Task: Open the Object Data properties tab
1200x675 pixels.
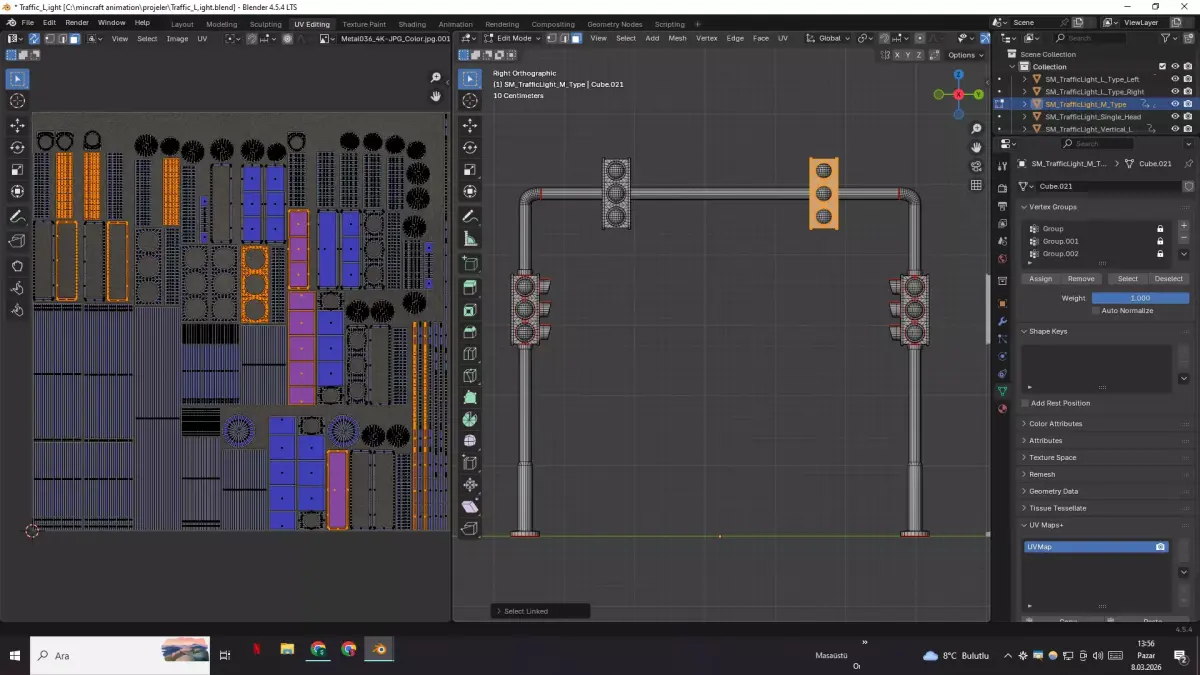Action: click(x=1003, y=390)
